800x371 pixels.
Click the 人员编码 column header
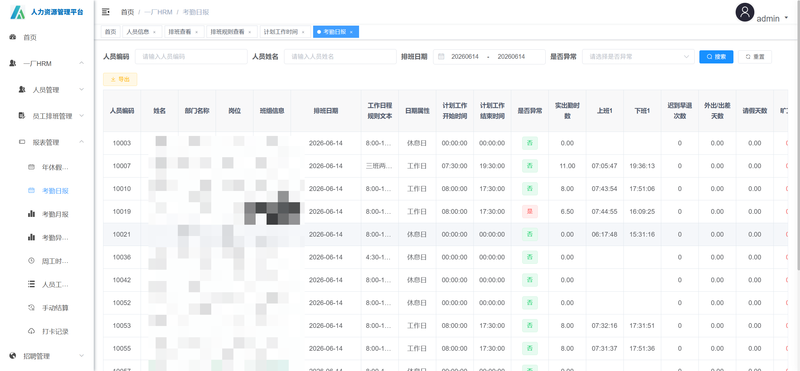pyautogui.click(x=122, y=111)
